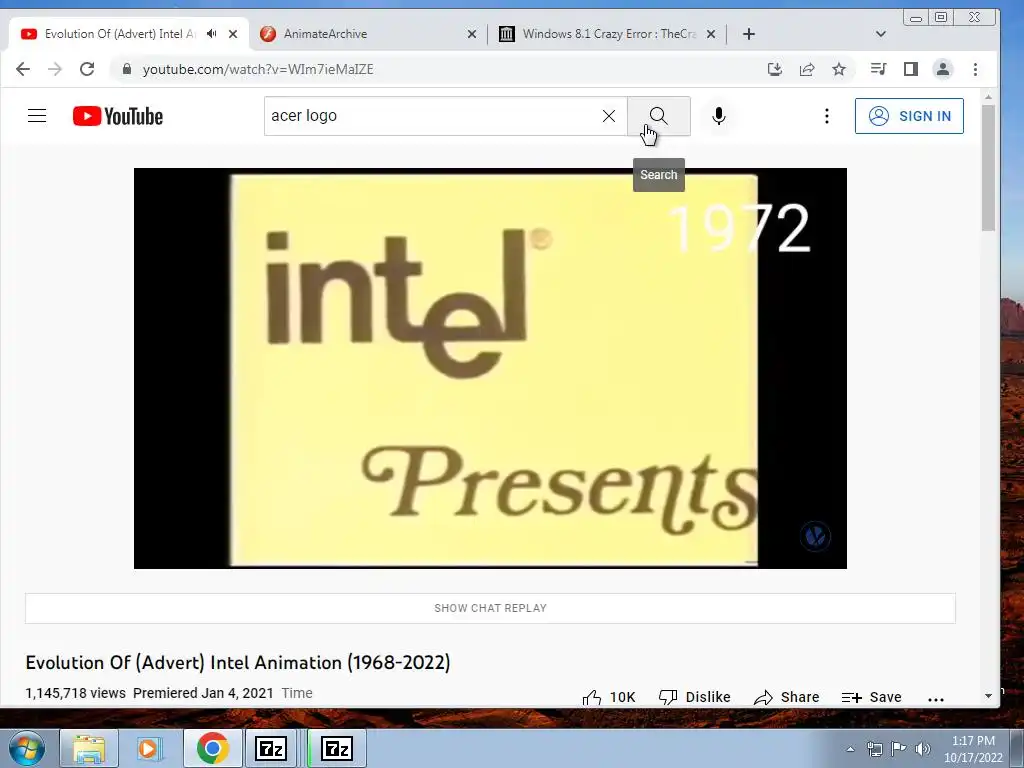Screen dimensions: 1024x768
Task: Click the vertical scrollbar thumb
Action: [x=988, y=167]
